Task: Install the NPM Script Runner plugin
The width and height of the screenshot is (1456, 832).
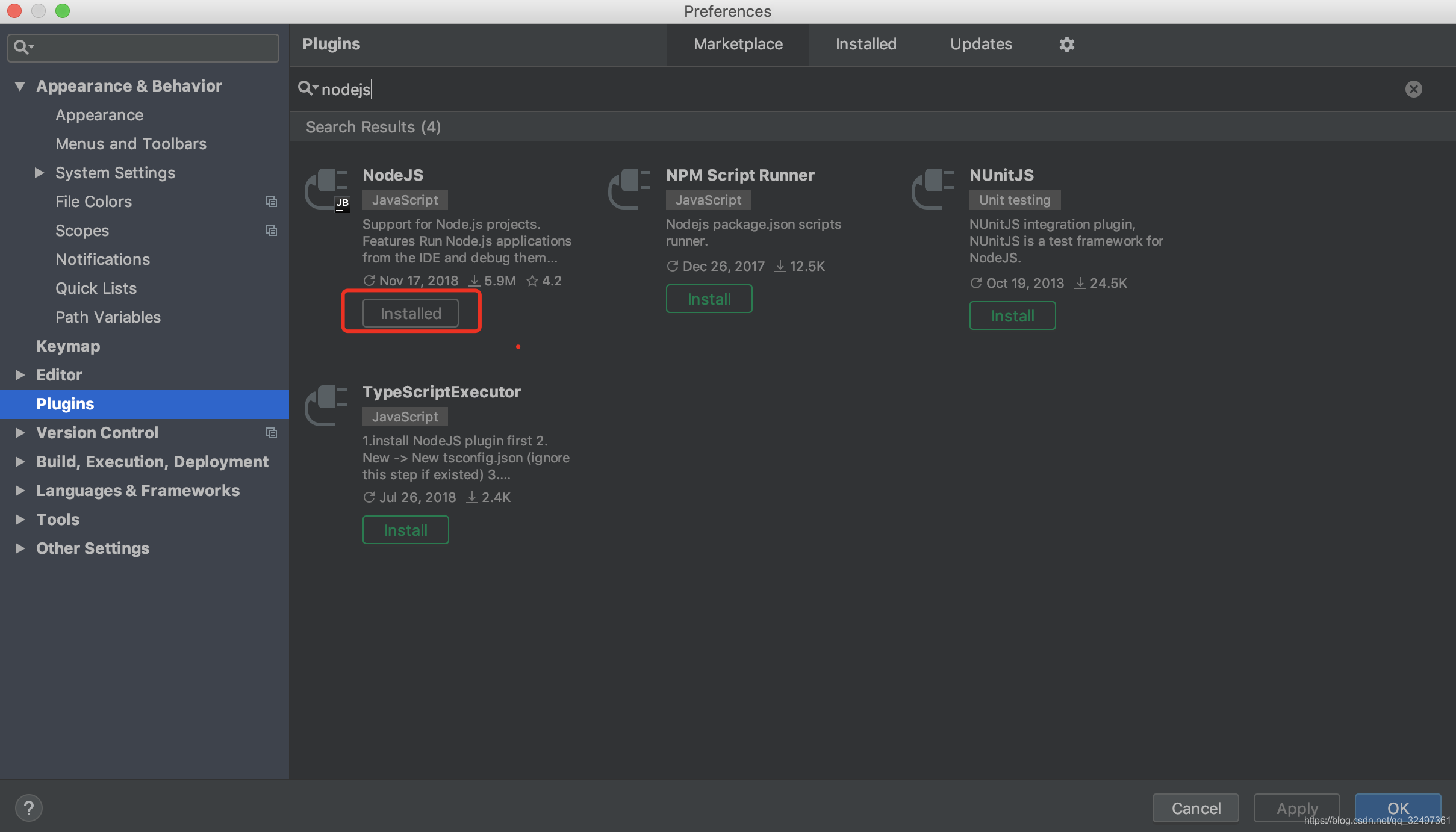Action: (709, 299)
